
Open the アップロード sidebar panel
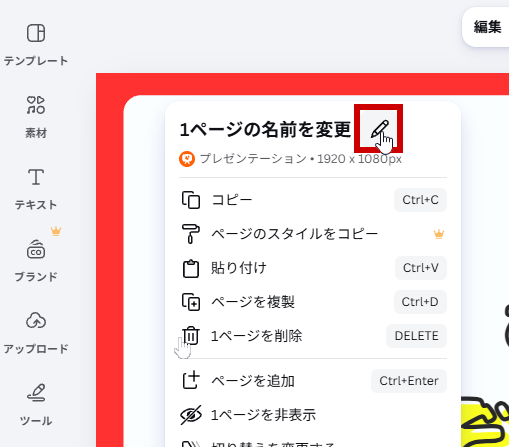[x=36, y=333]
